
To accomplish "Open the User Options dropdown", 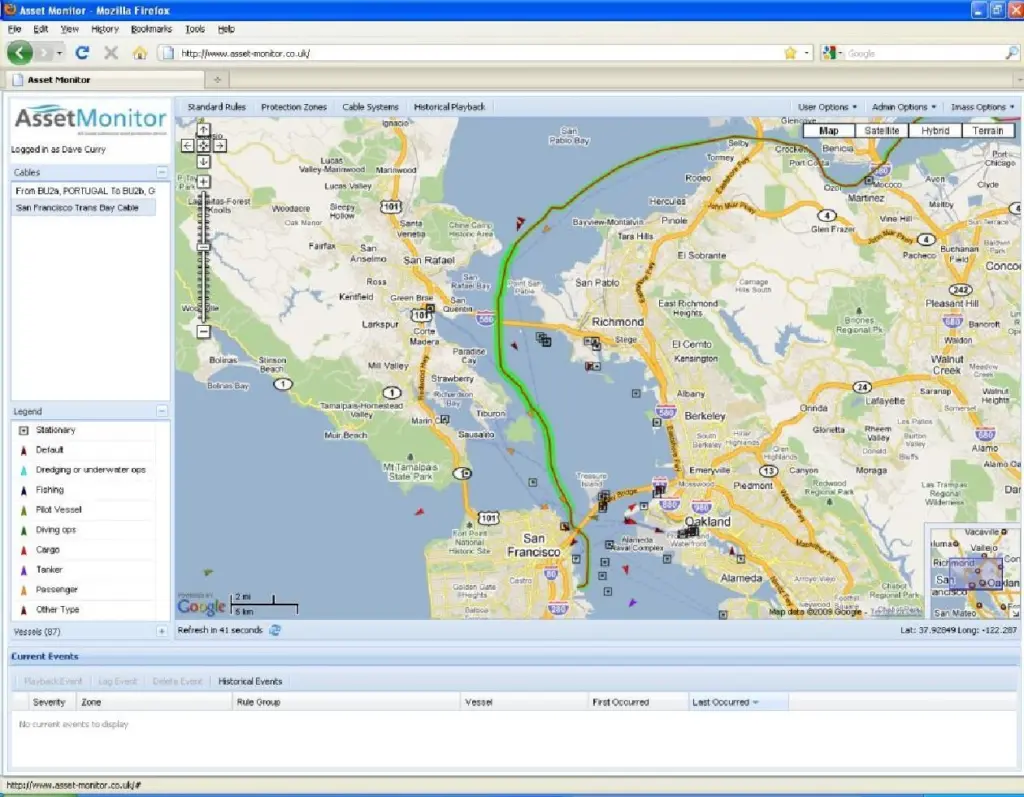I will coord(827,106).
